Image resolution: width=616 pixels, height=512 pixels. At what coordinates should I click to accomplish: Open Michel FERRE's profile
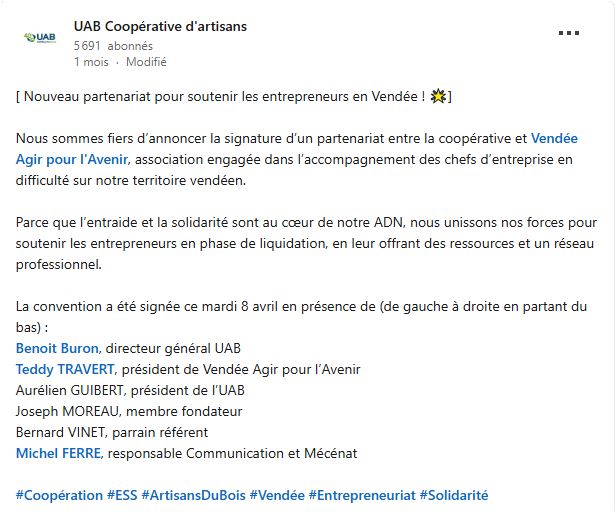pos(58,453)
